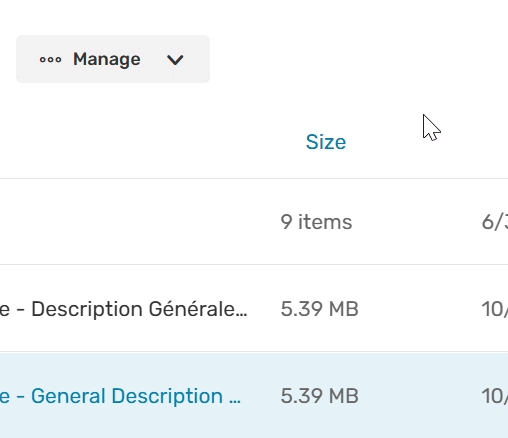508x438 pixels.
Task: Open the highlighted General Description … link
Action: 120,396
